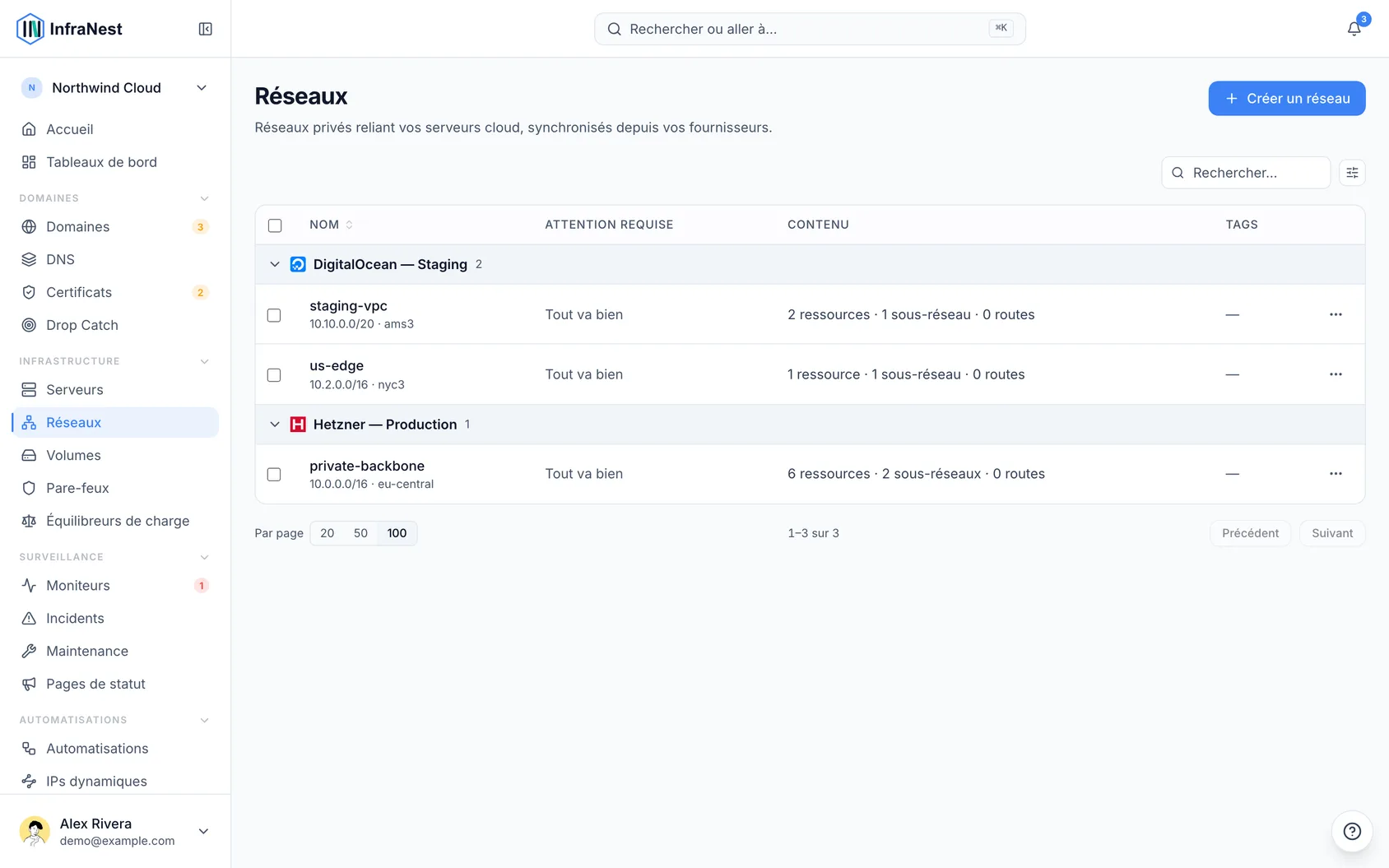Open row actions for staging-vpc
The width and height of the screenshot is (1389, 868).
(x=1336, y=314)
